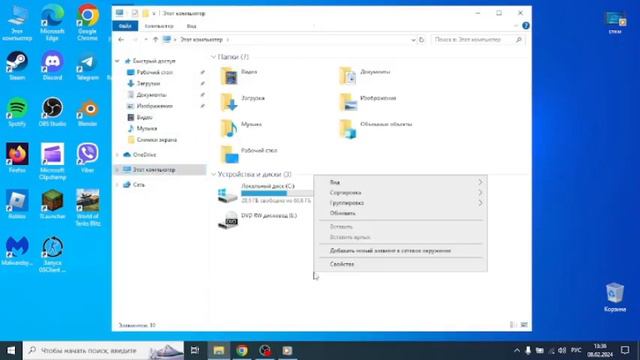Select the Корзина recycle bin icon
The image size is (640, 360).
click(x=615, y=297)
